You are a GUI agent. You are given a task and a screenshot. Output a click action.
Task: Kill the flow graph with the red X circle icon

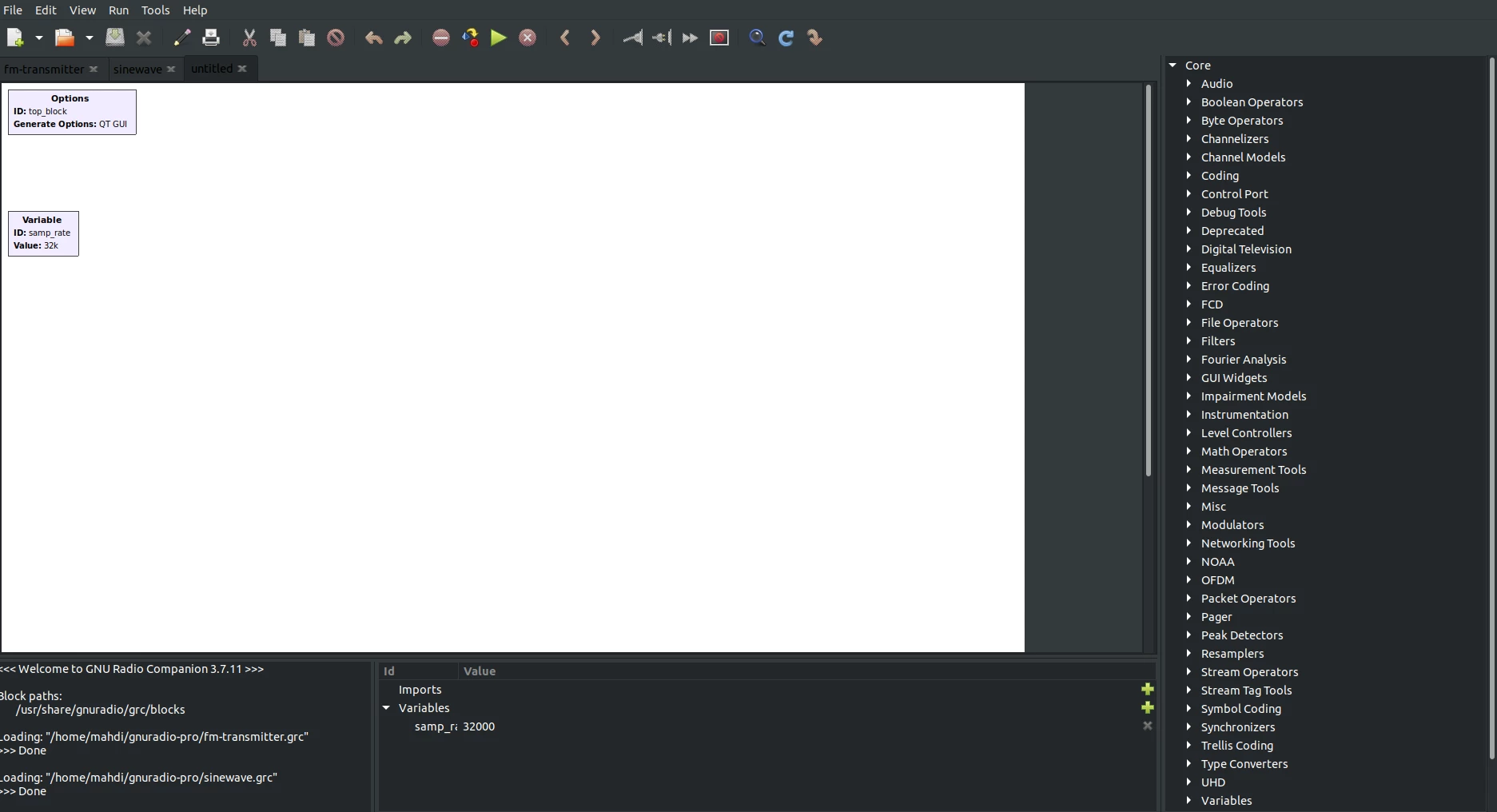528,38
